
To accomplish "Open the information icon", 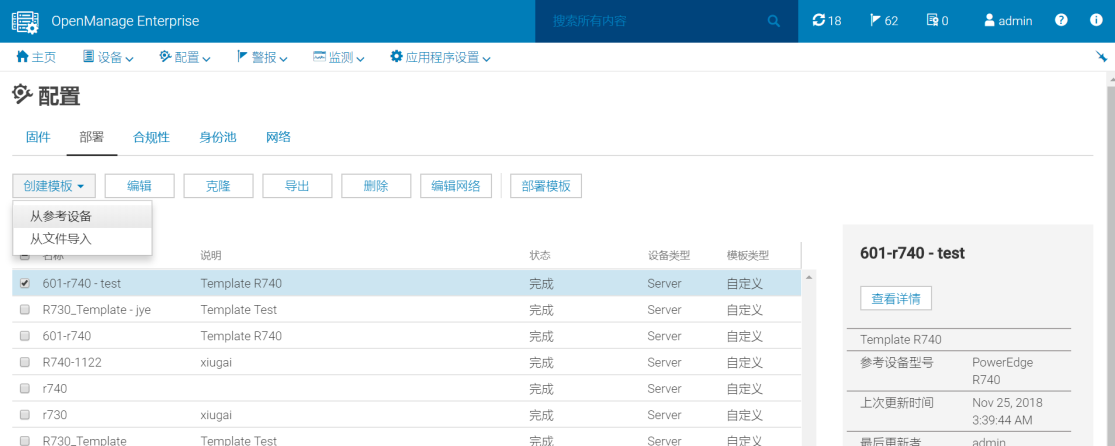I will coord(1097,21).
